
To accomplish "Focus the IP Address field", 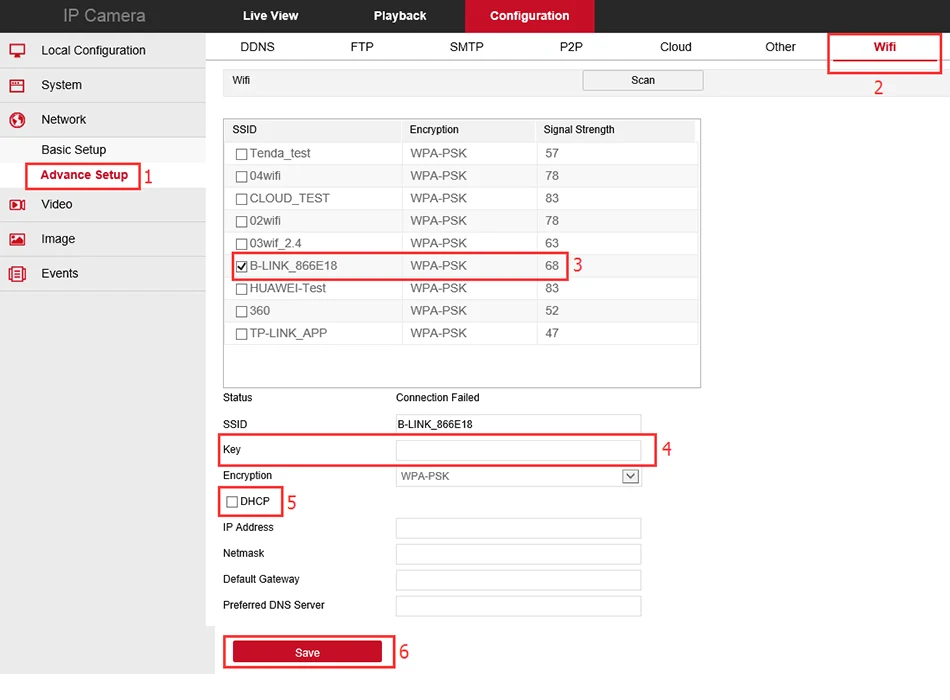I will 518,528.
